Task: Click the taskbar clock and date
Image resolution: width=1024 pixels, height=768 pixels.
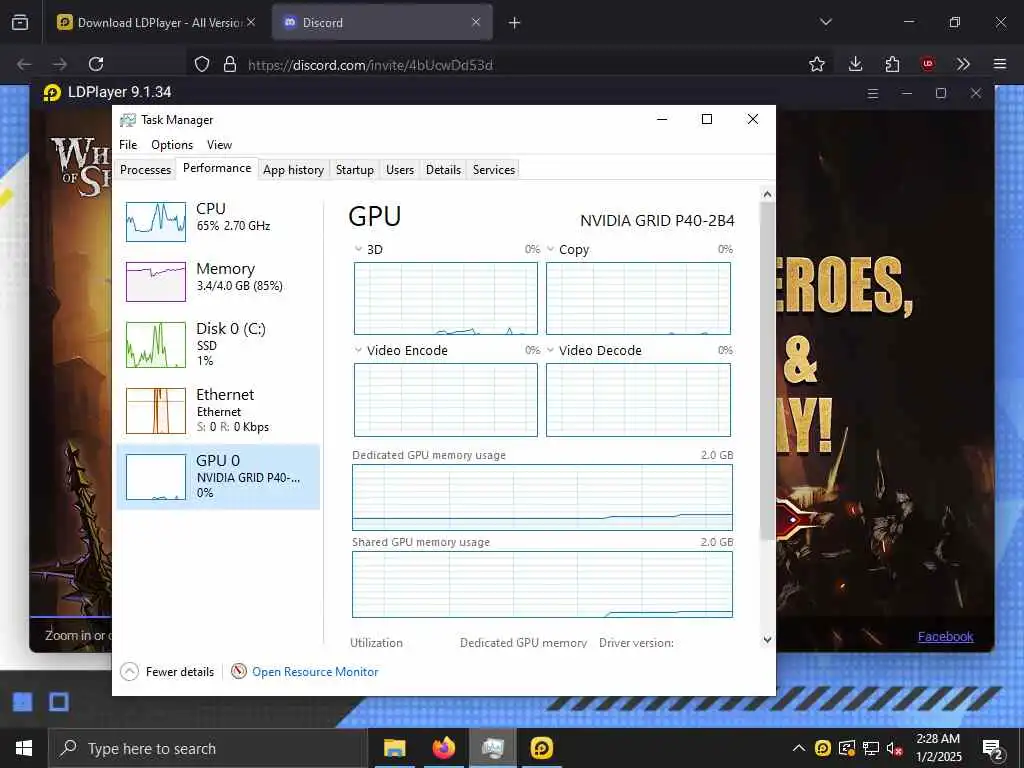Action: 938,748
